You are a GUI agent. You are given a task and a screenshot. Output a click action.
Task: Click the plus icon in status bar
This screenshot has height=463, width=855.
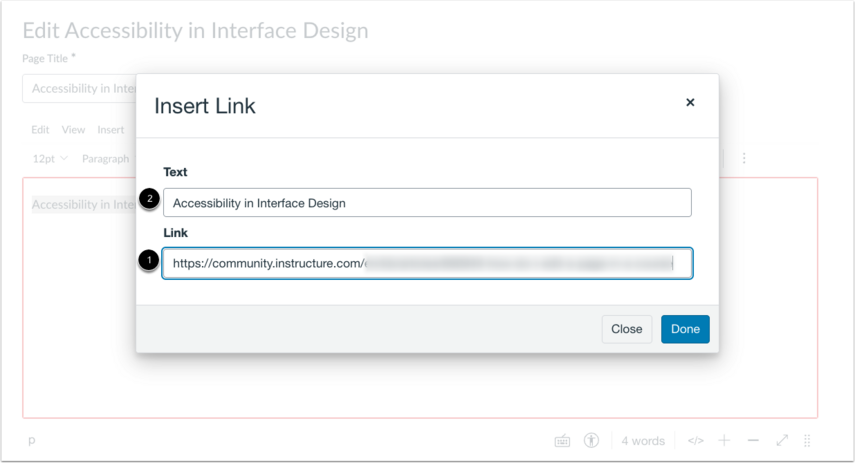pyautogui.click(x=724, y=441)
